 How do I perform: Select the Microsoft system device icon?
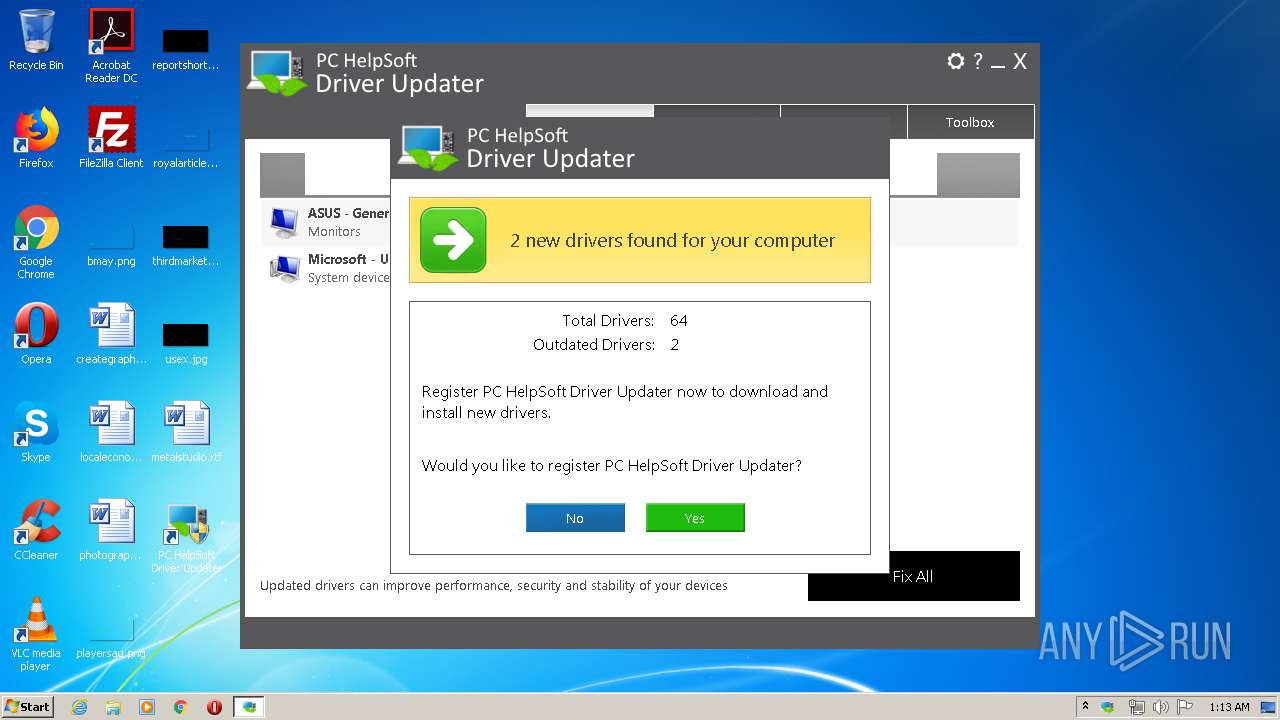click(285, 268)
